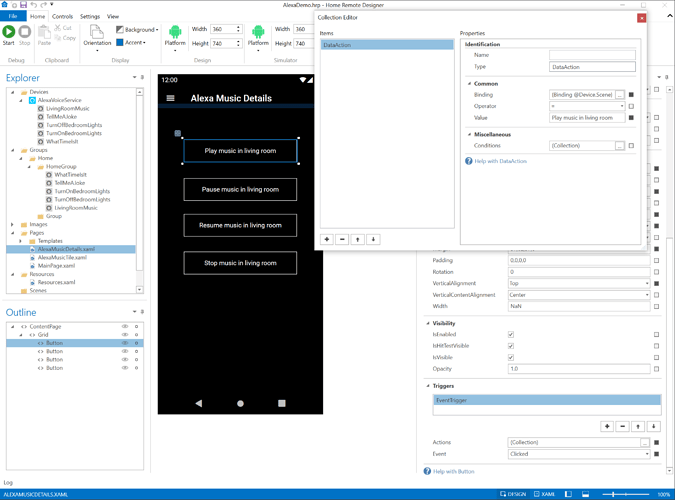Click the Stop music in living room button
Viewport: 675px width, 500px height.
click(240, 263)
